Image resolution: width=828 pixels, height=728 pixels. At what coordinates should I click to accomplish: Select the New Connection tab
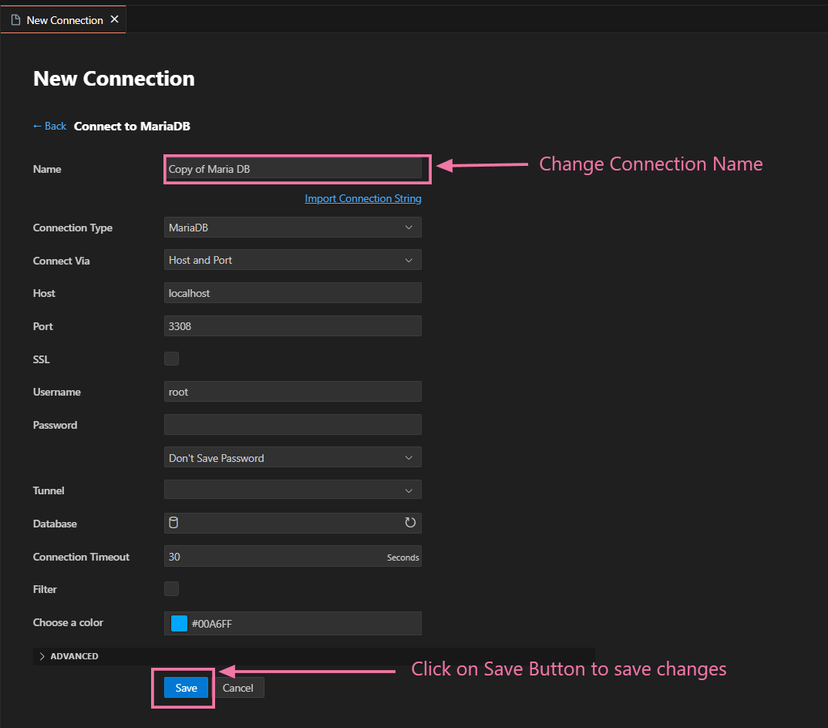[x=64, y=20]
